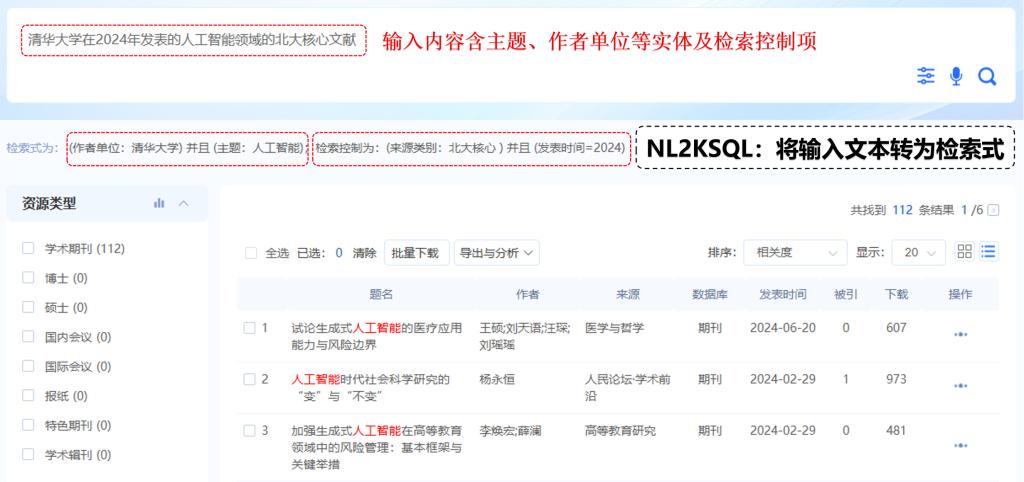Select checkbox for result row 1

coord(249,328)
